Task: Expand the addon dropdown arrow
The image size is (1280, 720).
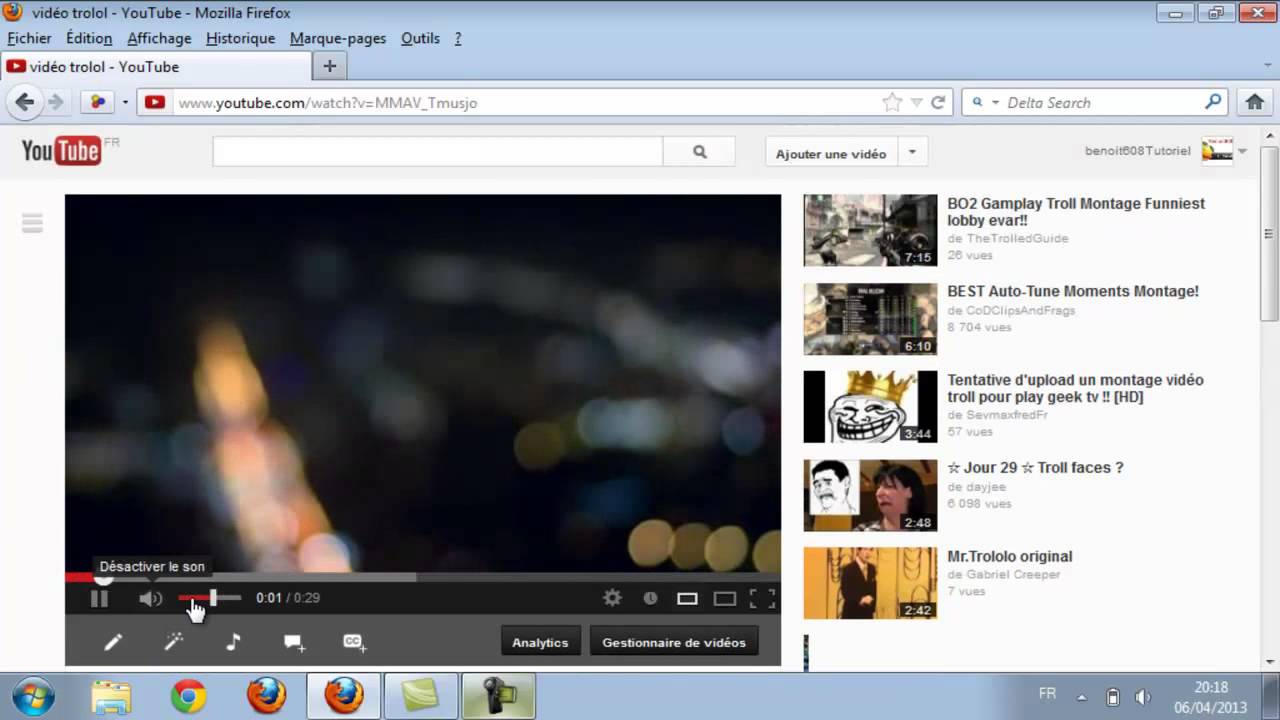Action: pos(125,102)
